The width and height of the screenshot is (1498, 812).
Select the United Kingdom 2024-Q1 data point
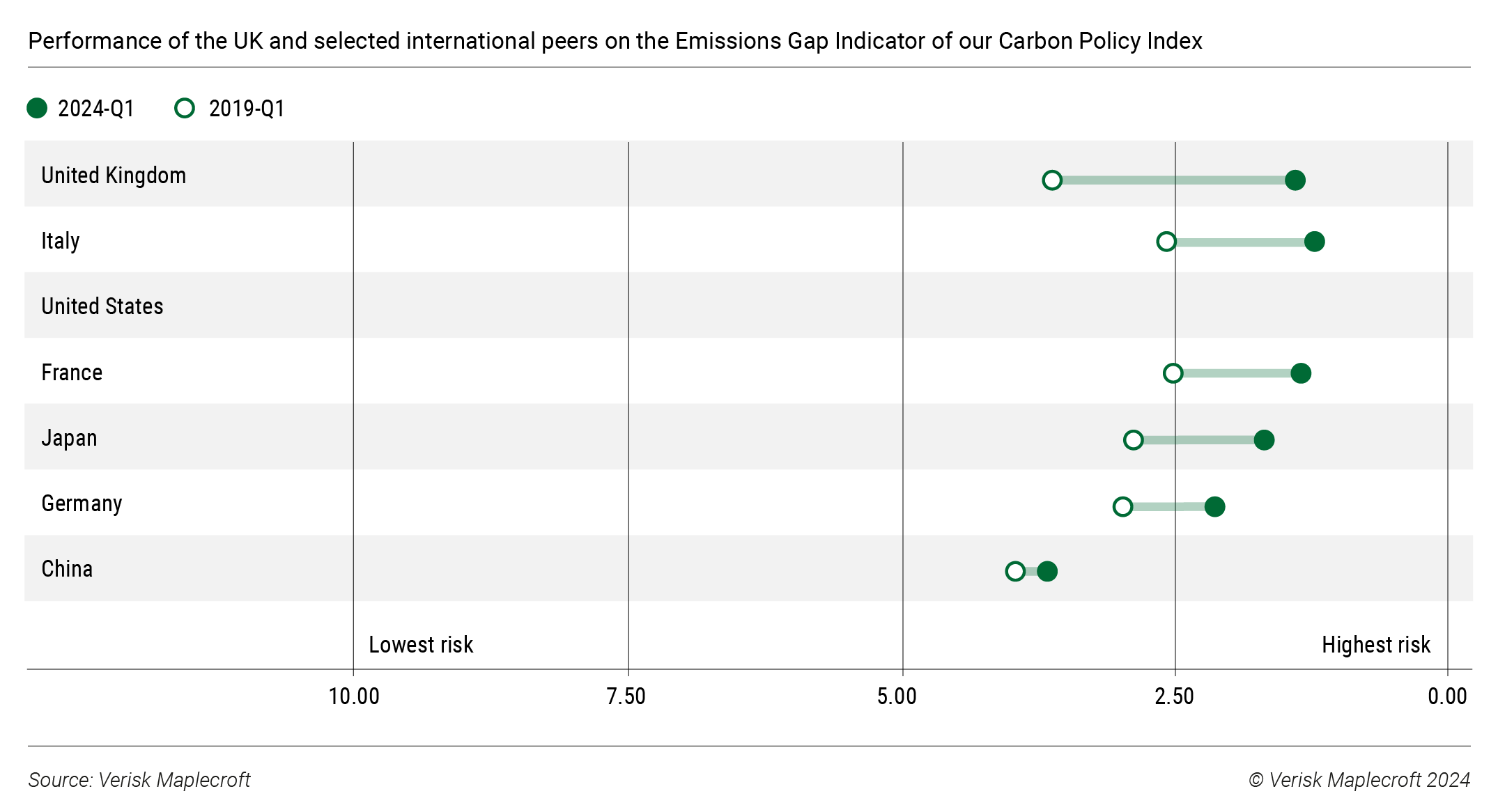[1295, 179]
